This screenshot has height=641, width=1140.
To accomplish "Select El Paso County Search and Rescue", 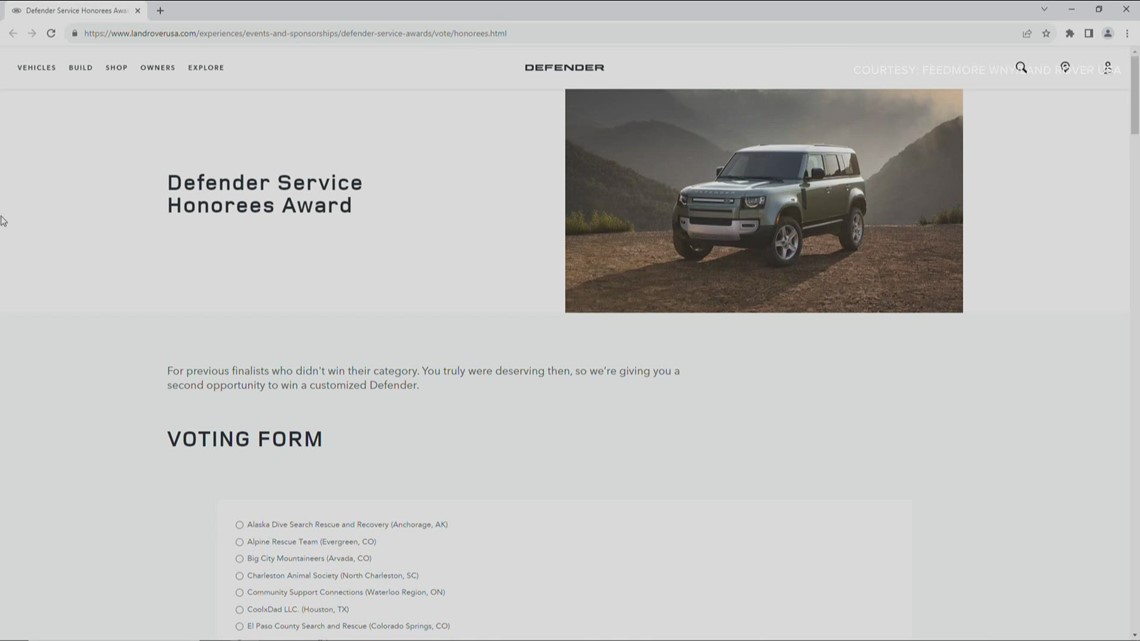I will [x=239, y=626].
